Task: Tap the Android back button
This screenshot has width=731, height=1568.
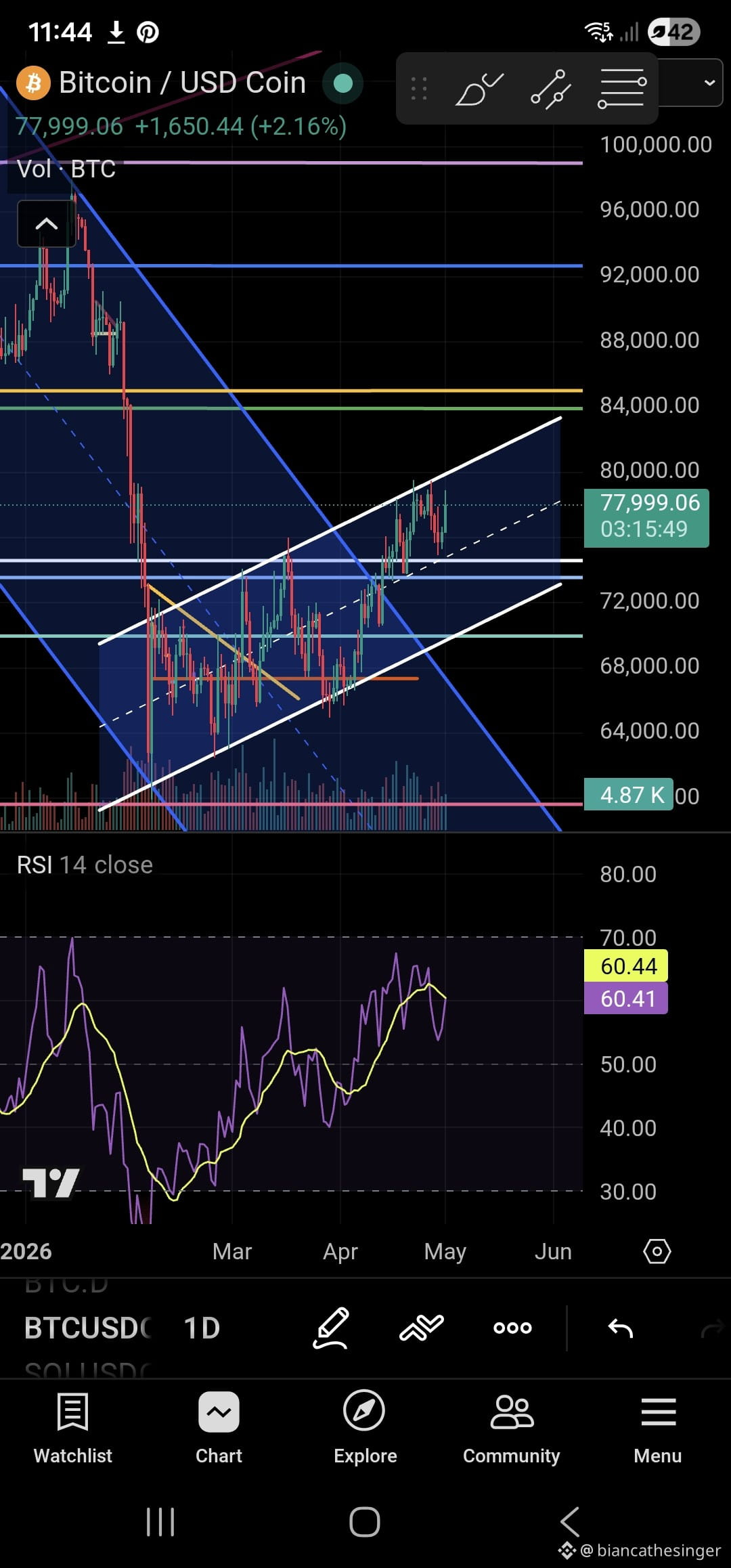Action: pos(570,1523)
